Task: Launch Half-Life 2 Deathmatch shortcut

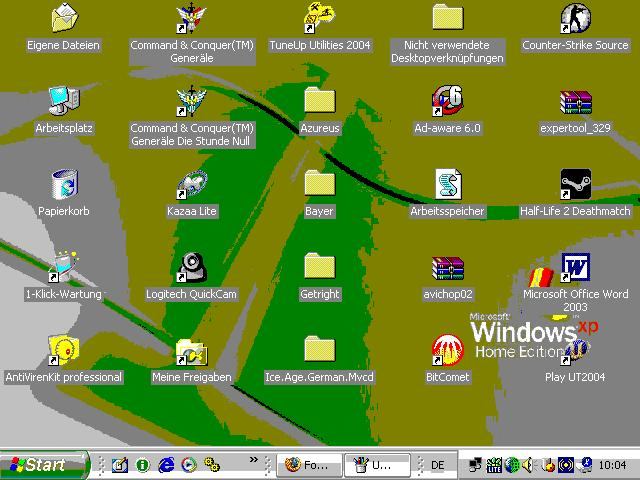Action: [x=576, y=184]
